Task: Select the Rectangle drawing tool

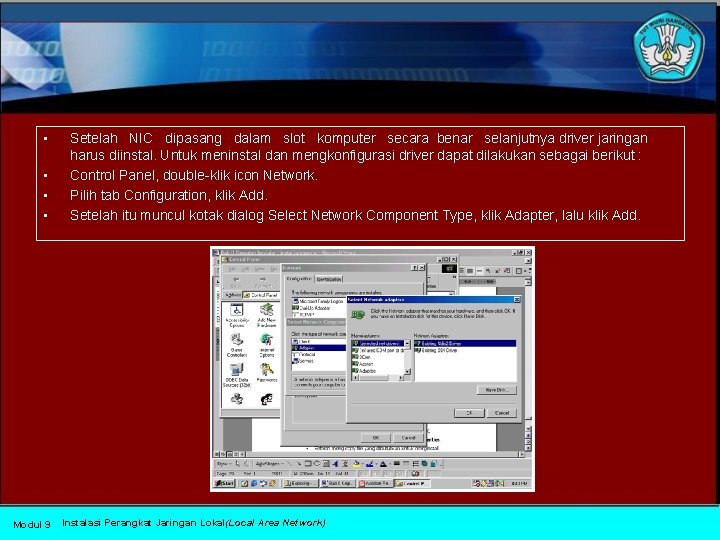Action: 308,464
